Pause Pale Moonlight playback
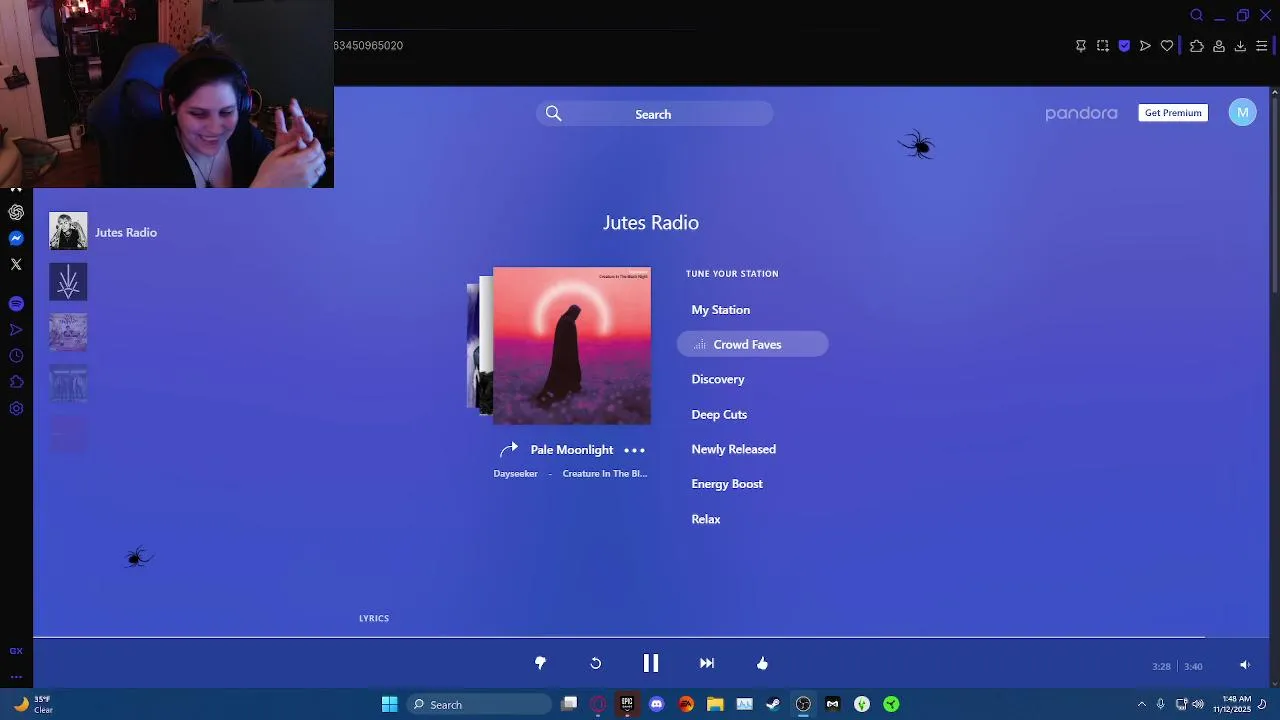Viewport: 1280px width, 720px height. 650,663
